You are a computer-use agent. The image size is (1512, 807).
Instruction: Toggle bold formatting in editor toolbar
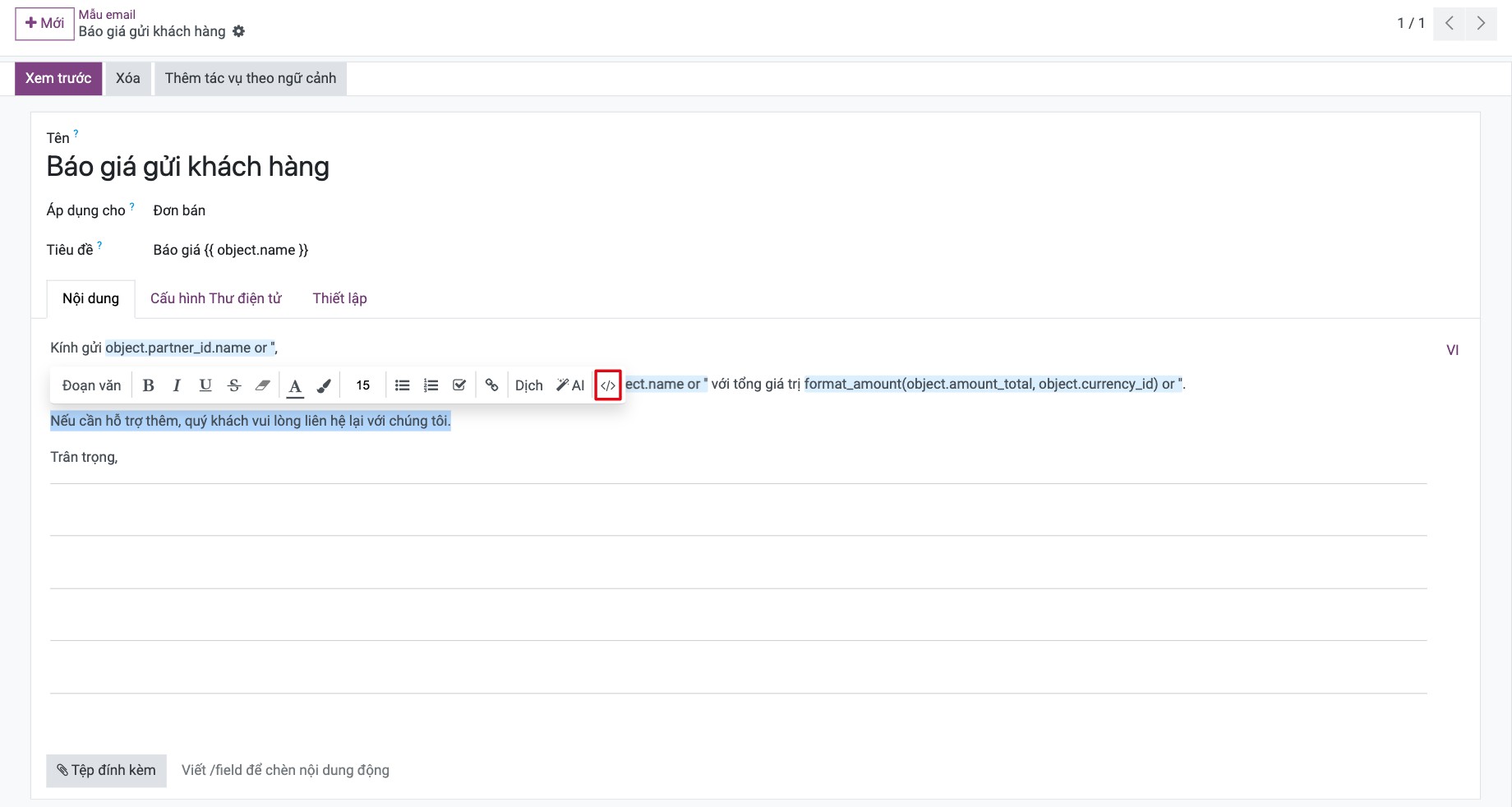148,385
